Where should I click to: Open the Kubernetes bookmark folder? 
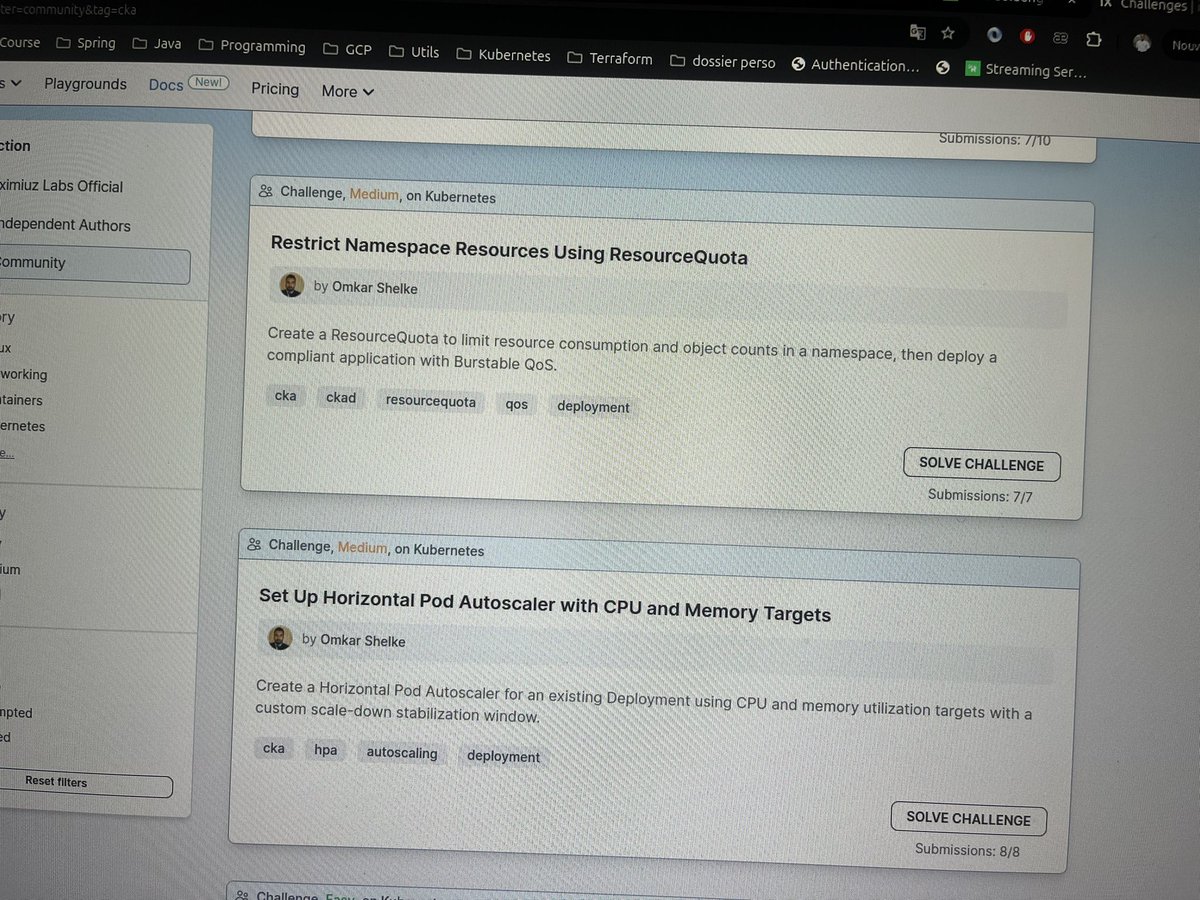503,55
